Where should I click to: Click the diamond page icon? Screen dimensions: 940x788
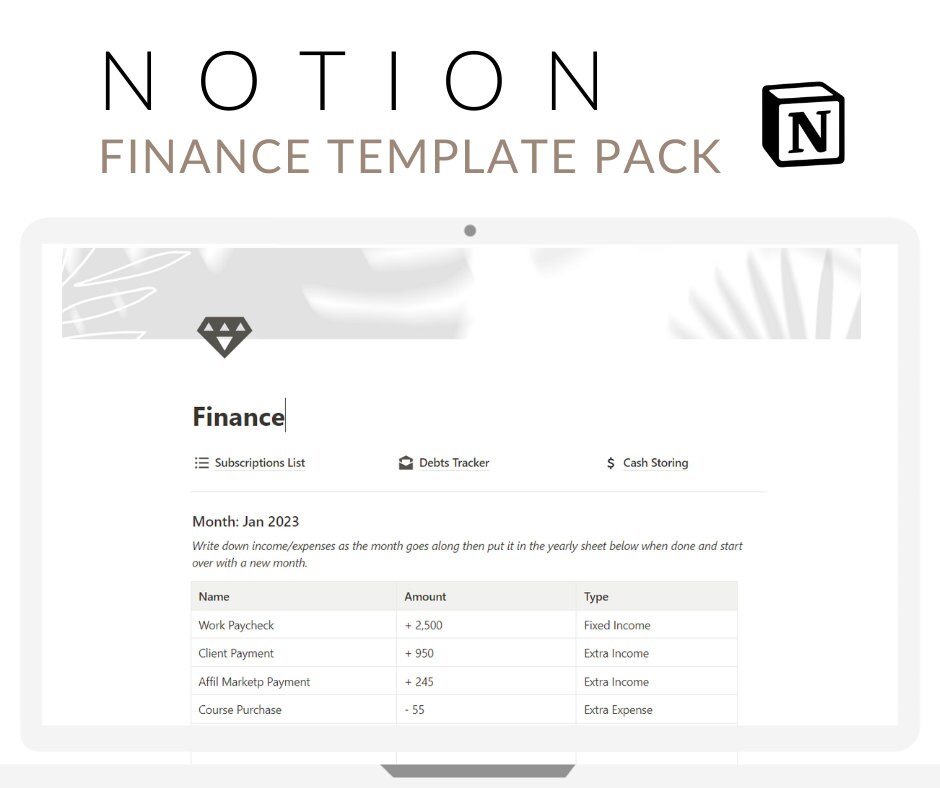click(224, 337)
